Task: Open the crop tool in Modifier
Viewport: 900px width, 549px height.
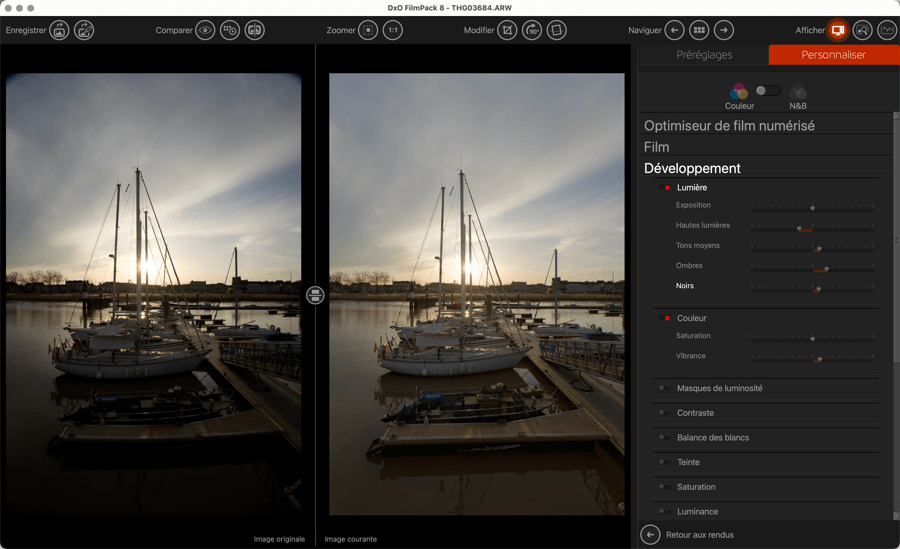Action: pos(508,30)
